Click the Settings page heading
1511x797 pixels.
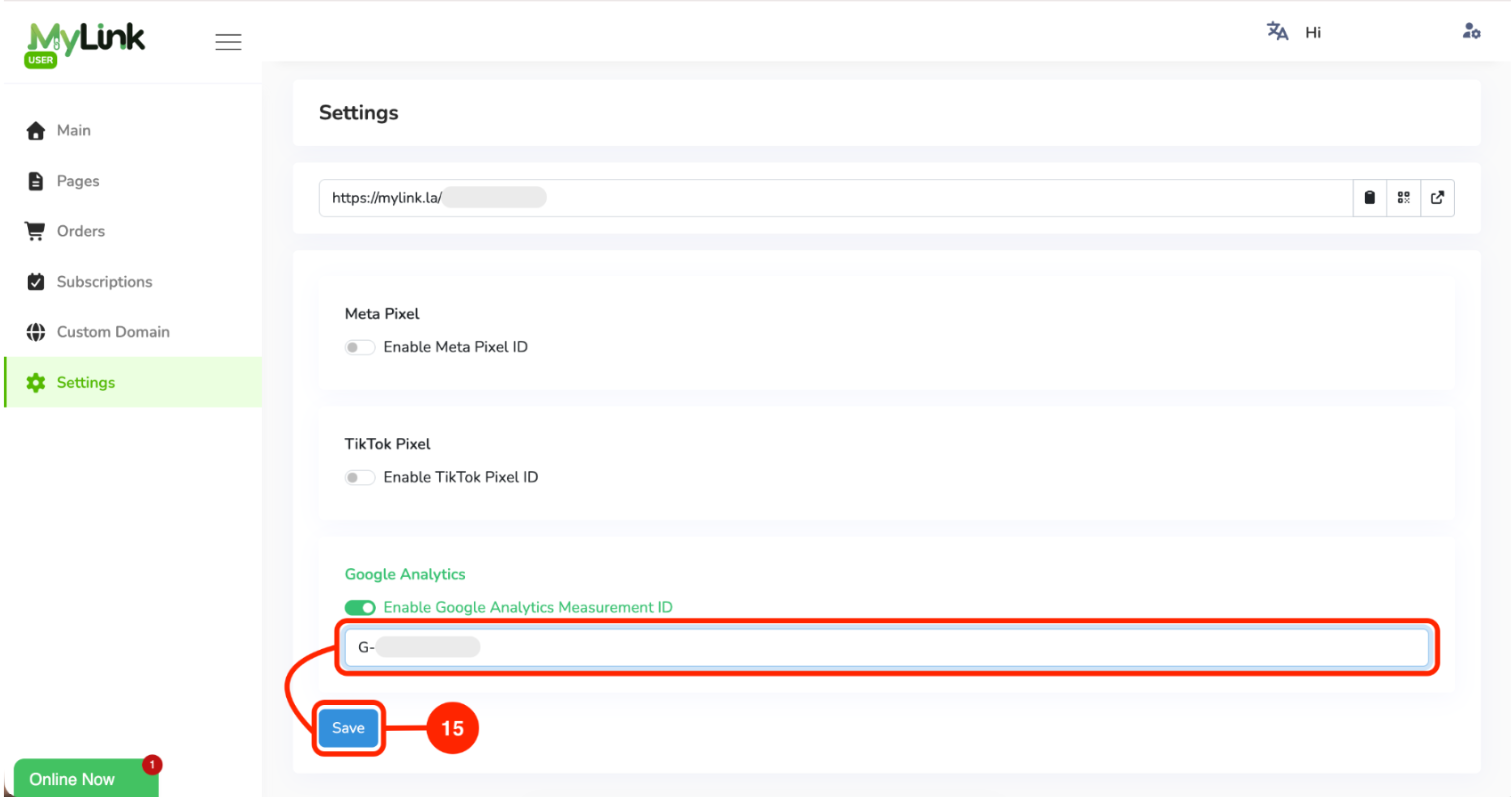coord(358,113)
